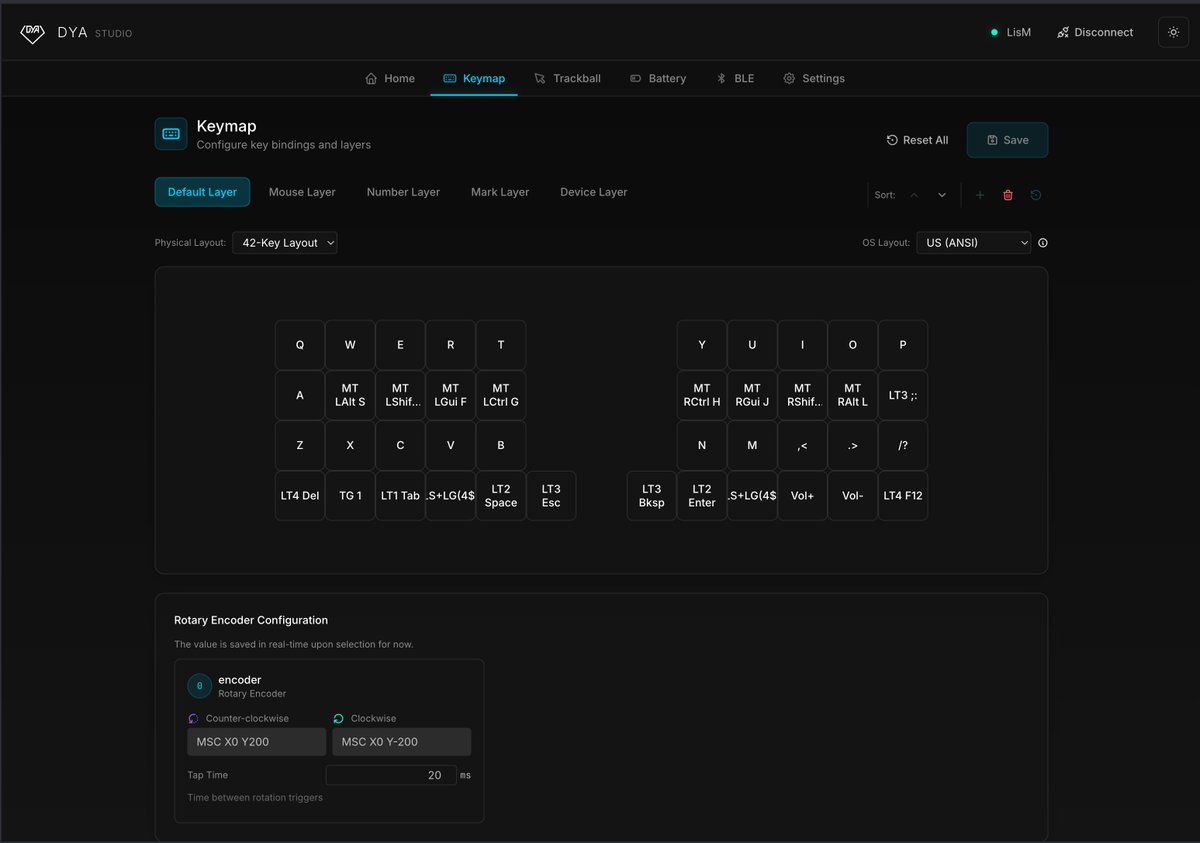
Task: Open Physical Layout 42-Key dropdown
Action: pyautogui.click(x=285, y=243)
